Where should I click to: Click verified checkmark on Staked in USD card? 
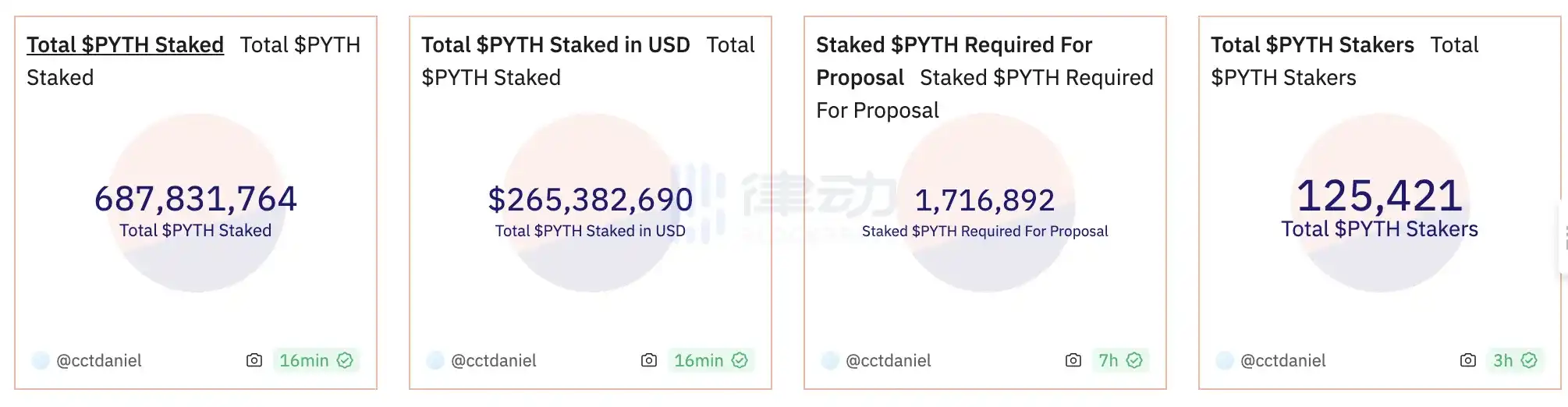[x=740, y=360]
